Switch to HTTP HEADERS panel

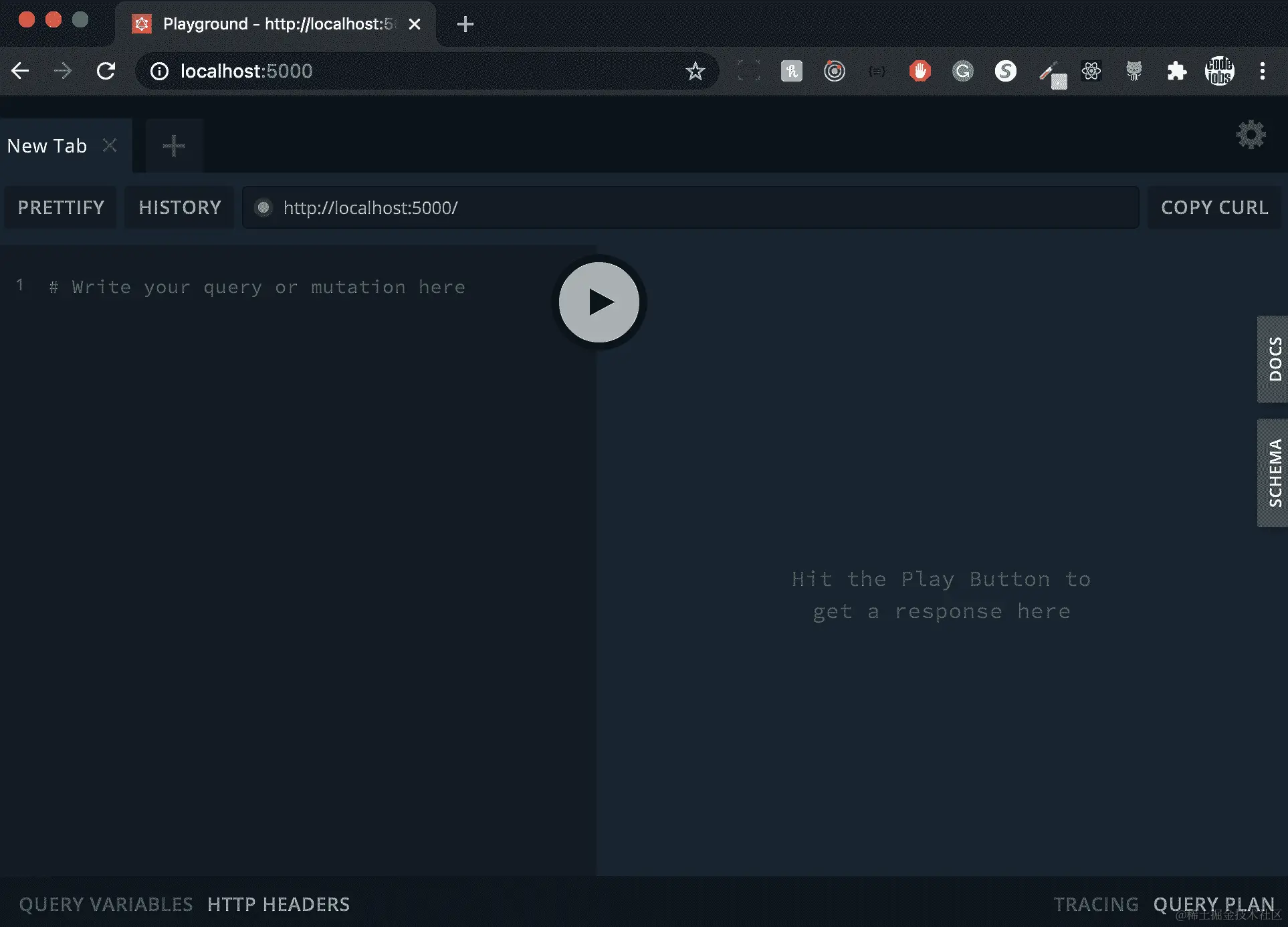pyautogui.click(x=278, y=904)
